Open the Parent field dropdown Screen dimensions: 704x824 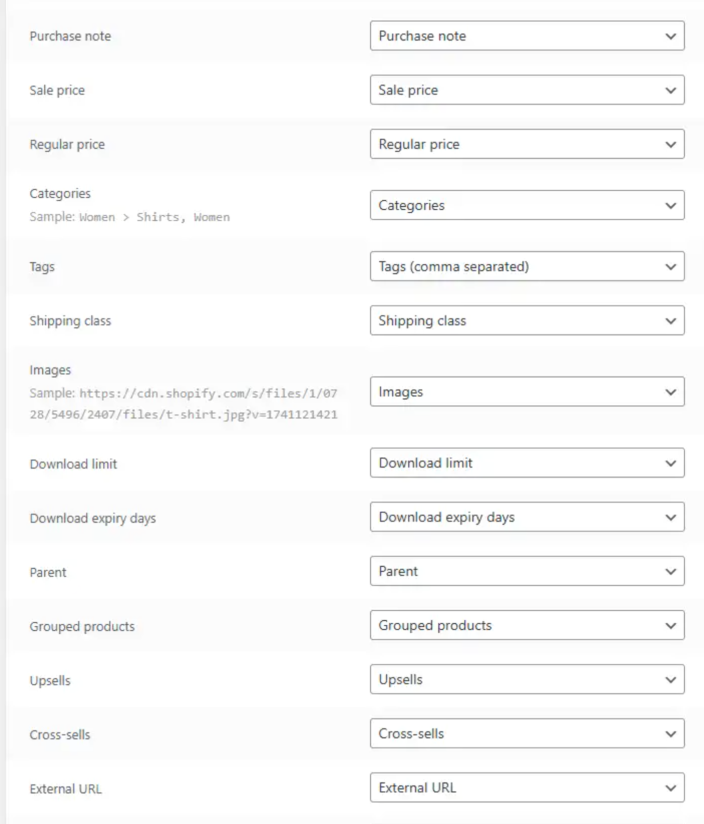527,571
